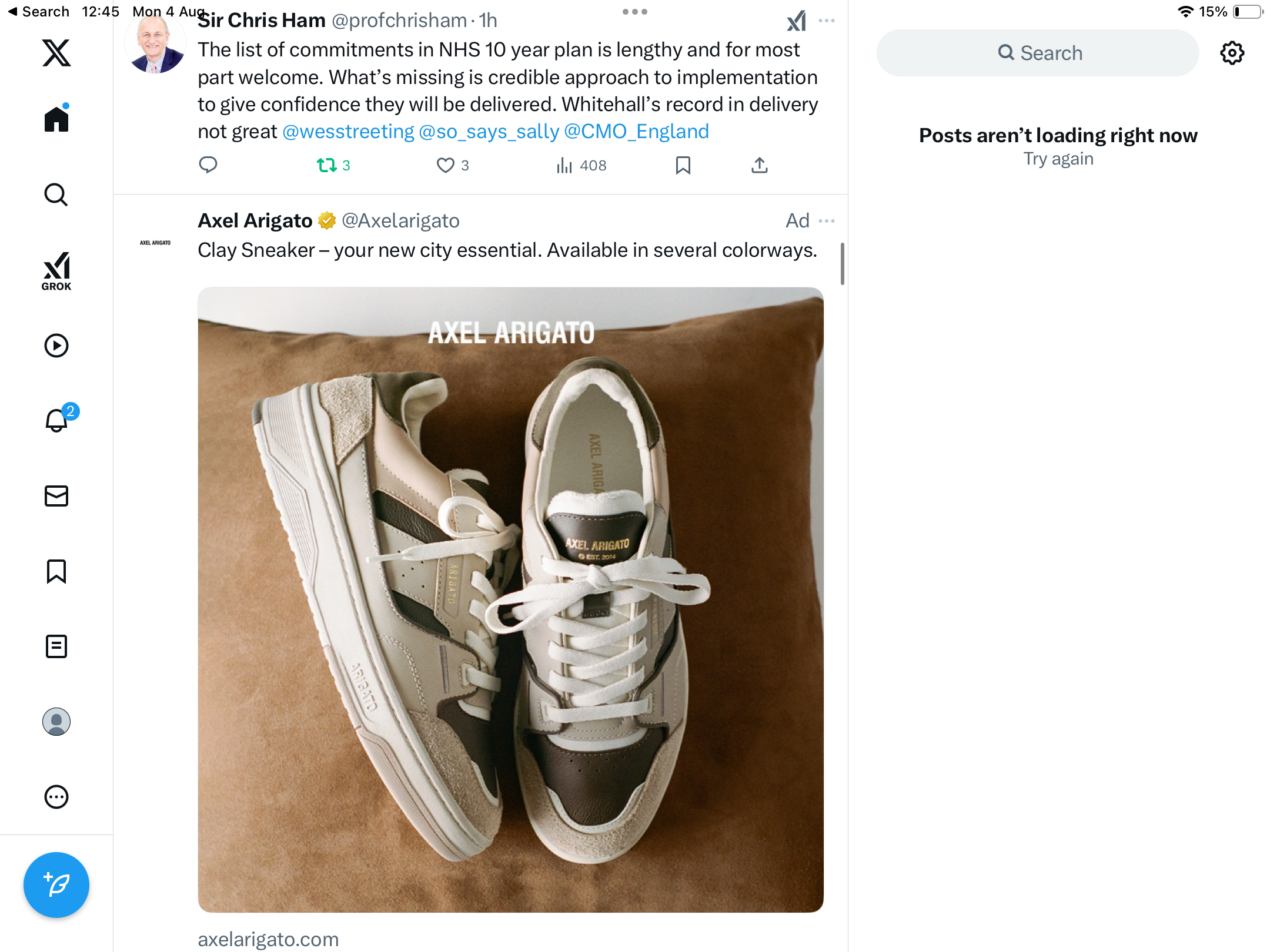Viewport: 1270px width, 952px height.
Task: Toggle repost on Chris Ham's post
Action: 327,166
